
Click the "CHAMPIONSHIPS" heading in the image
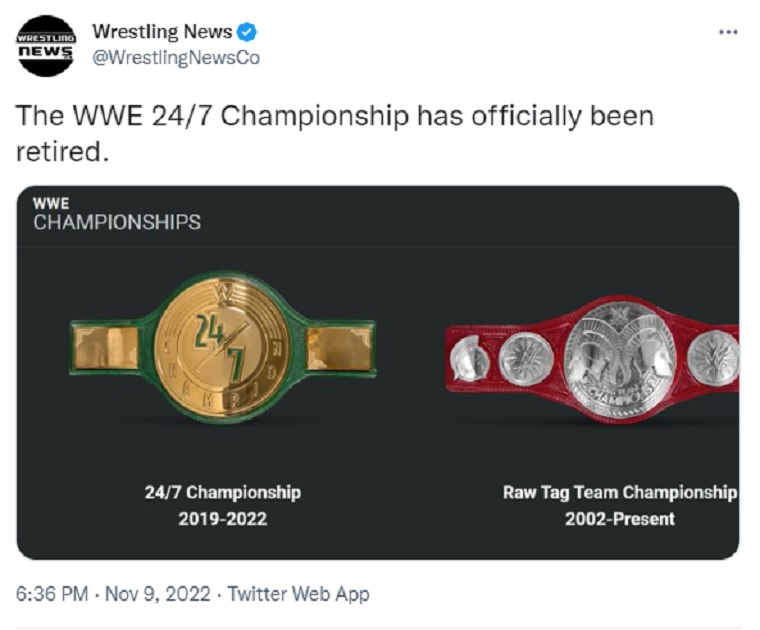[x=116, y=222]
